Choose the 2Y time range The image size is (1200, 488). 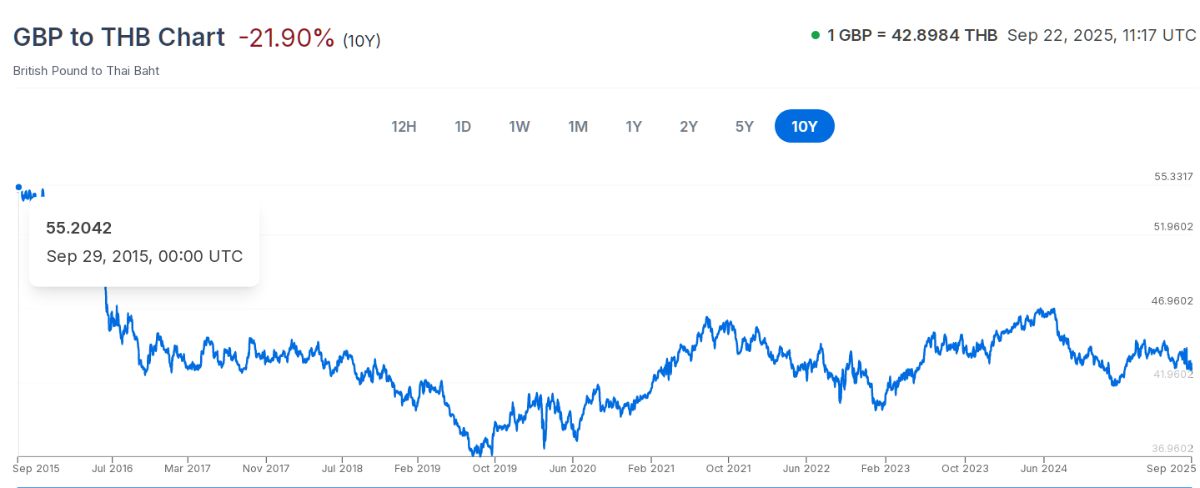[689, 127]
